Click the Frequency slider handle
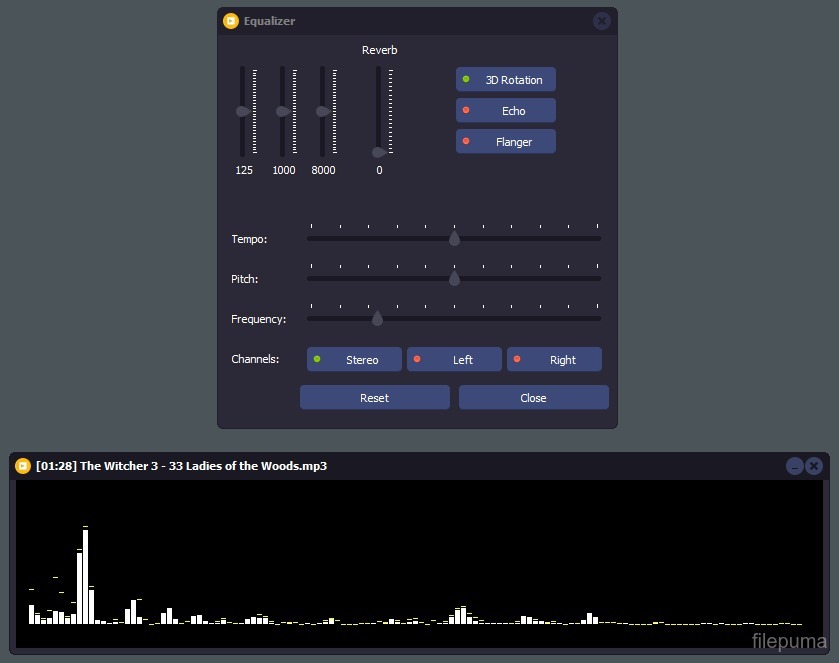 [377, 318]
